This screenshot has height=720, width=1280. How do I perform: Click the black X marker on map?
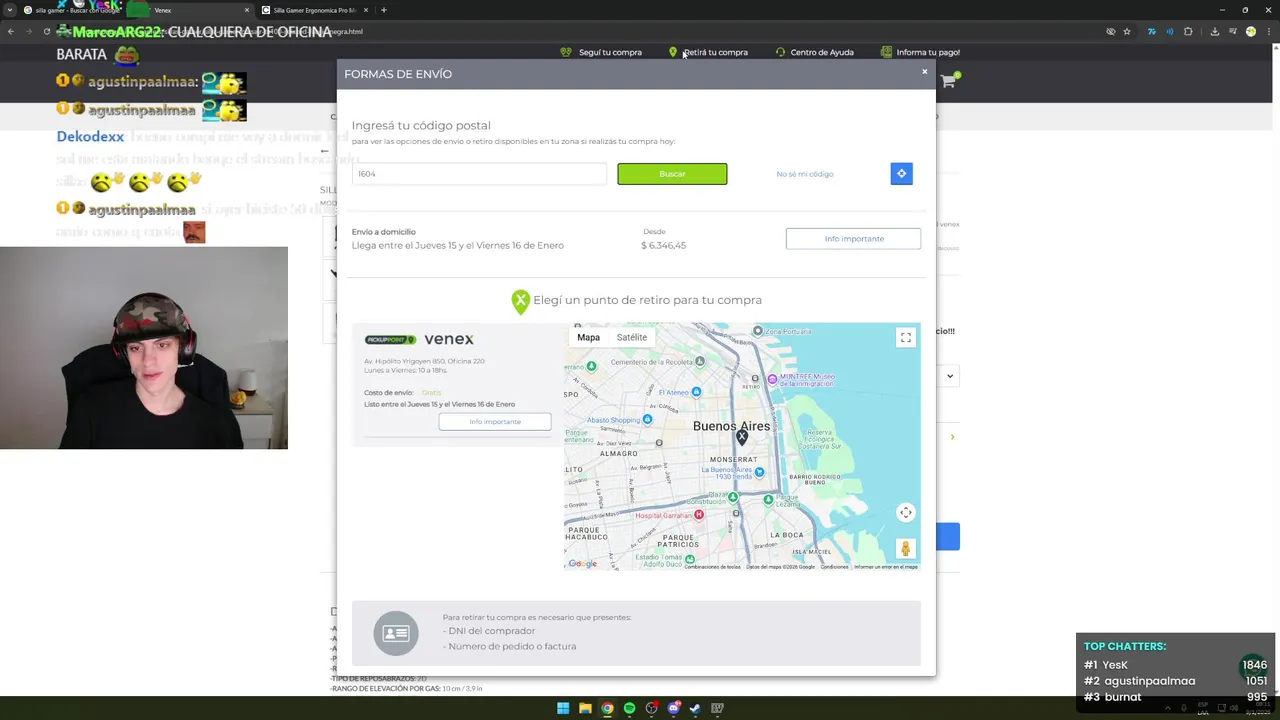(x=741, y=437)
